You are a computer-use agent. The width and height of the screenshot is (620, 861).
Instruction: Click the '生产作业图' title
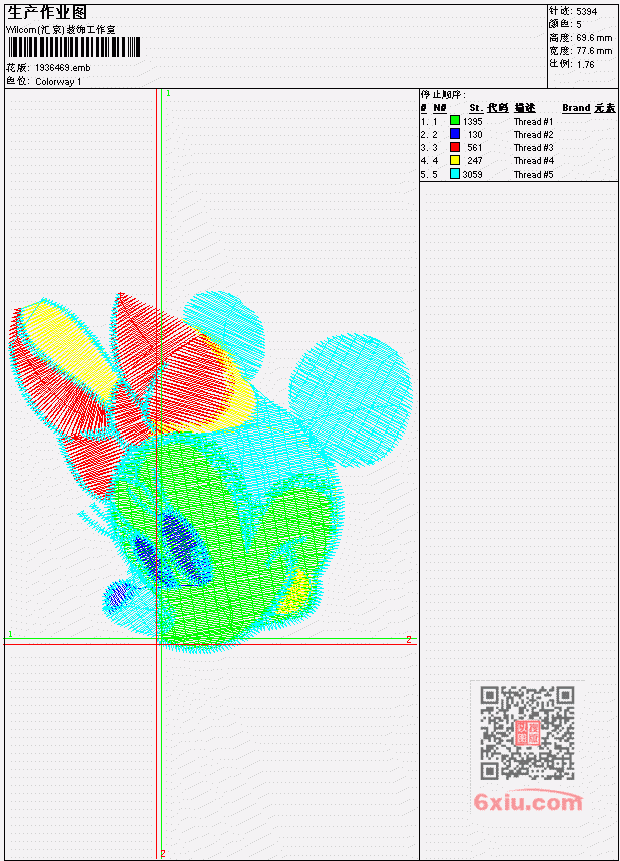point(47,13)
